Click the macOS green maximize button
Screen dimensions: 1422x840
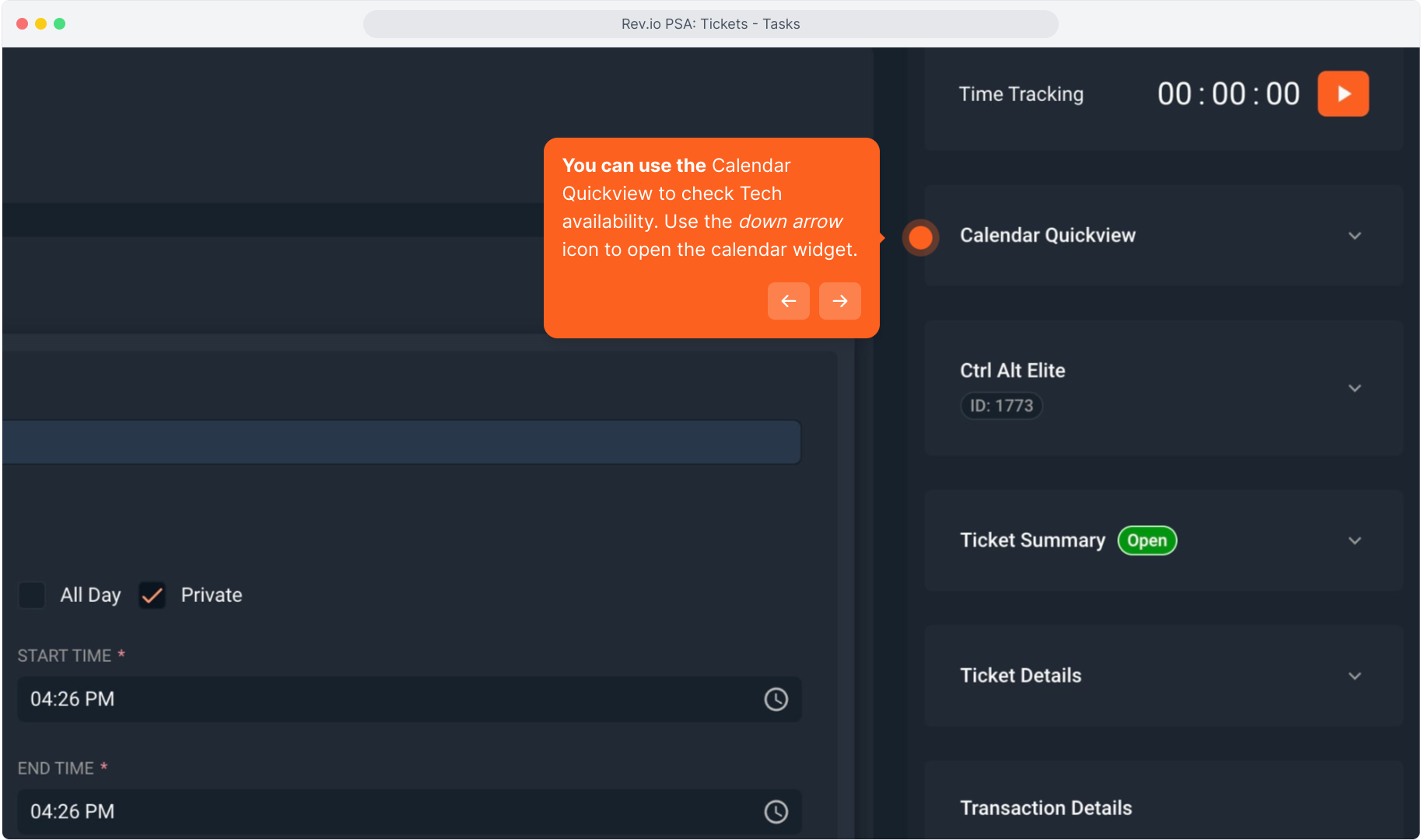[60, 24]
